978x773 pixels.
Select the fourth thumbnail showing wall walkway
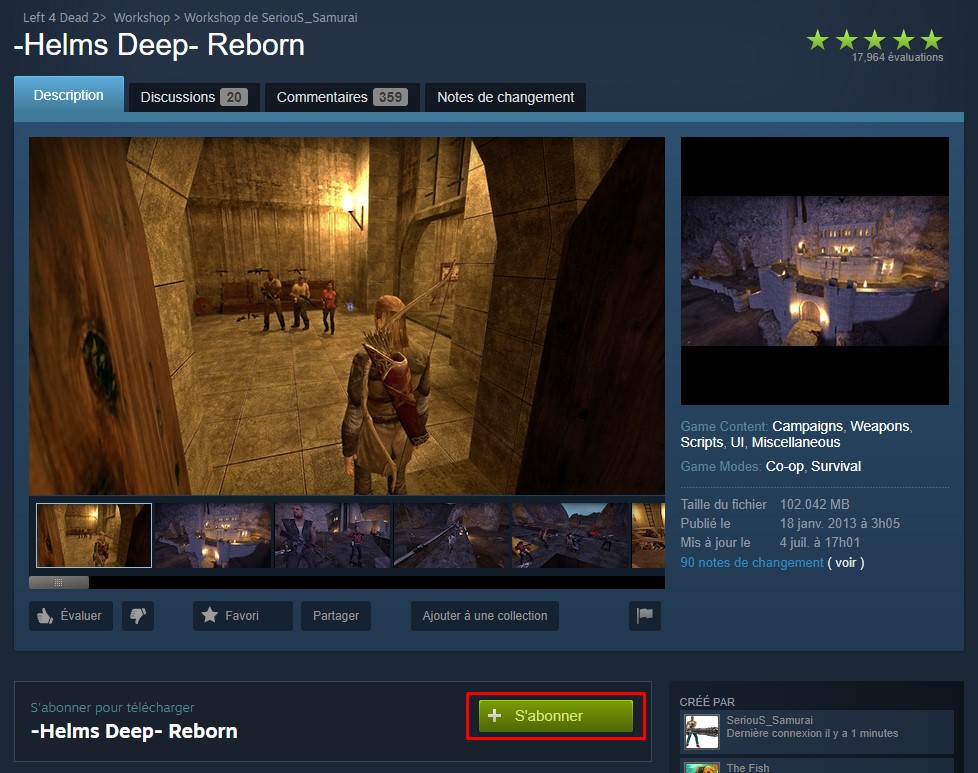point(452,535)
